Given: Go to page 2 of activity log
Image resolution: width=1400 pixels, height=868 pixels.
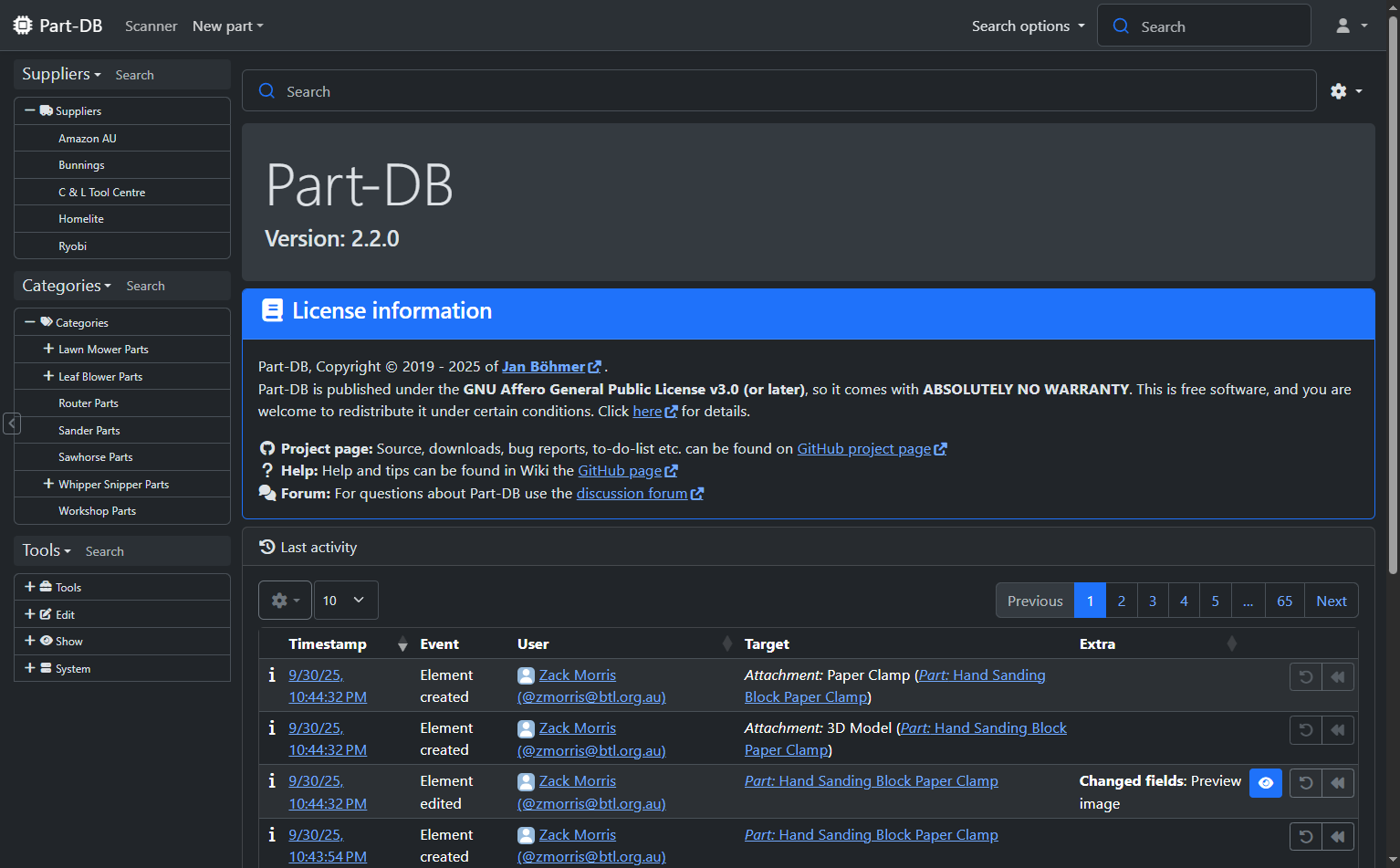Looking at the screenshot, I should [1122, 601].
